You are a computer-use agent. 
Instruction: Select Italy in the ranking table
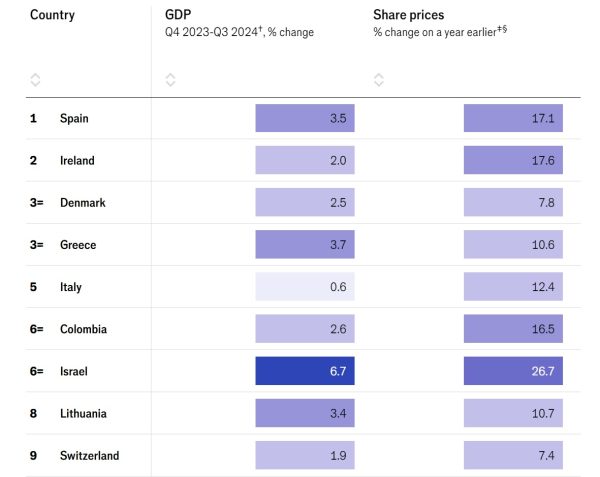[71, 287]
